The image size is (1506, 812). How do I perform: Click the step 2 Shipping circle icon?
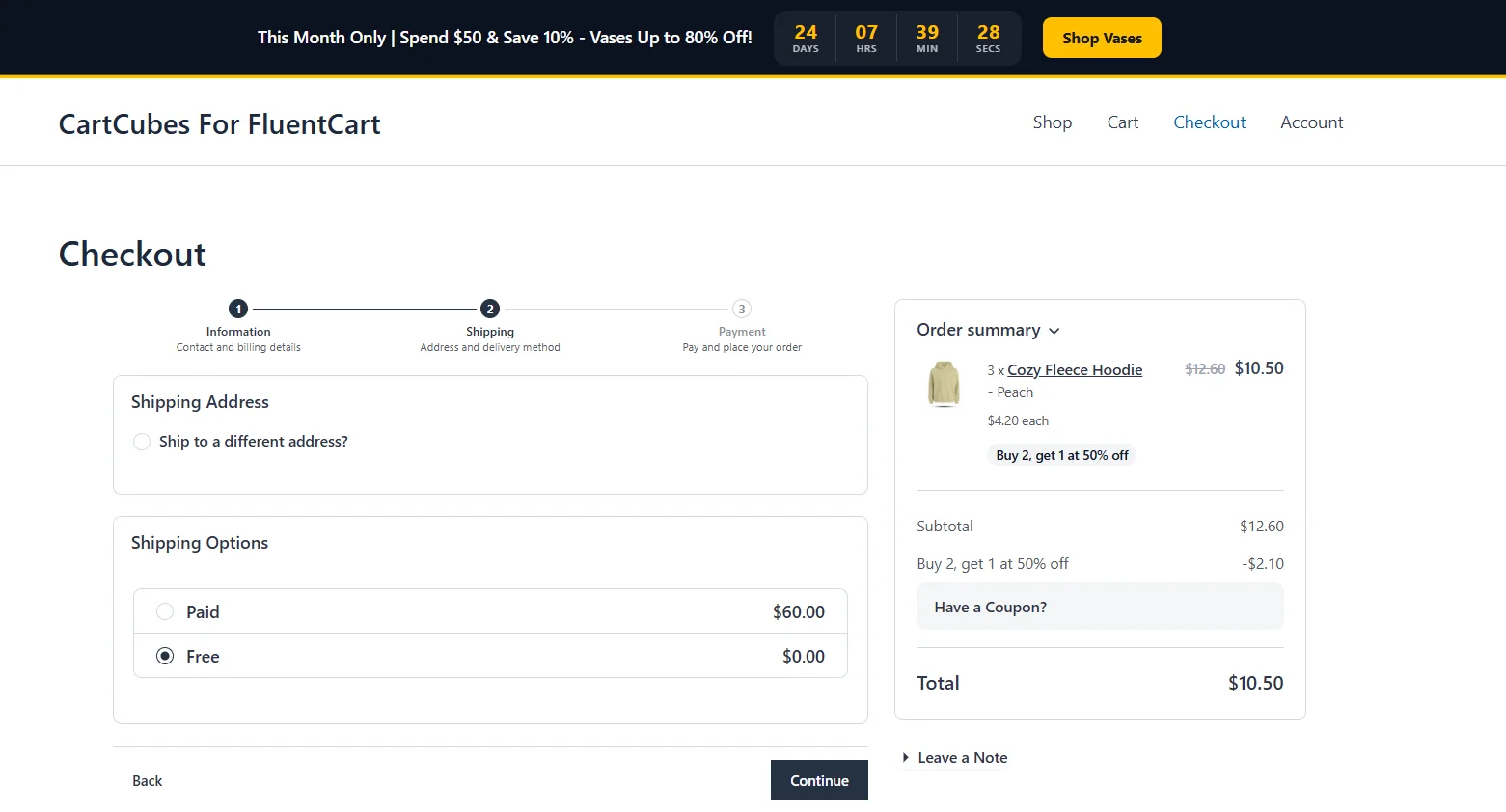pos(490,309)
